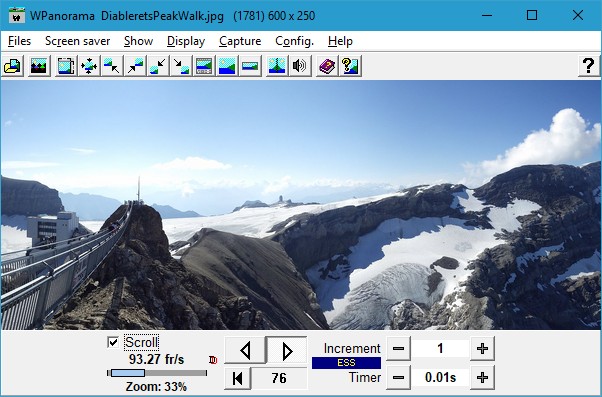Minimize the WPanorama window
Viewport: 602px width, 397px height.
[x=487, y=15]
